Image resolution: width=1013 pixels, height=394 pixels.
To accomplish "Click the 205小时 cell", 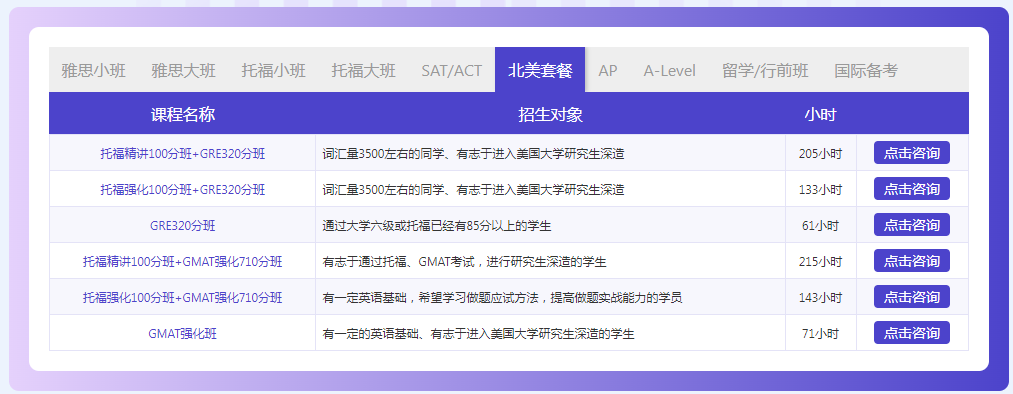I will (x=820, y=154).
